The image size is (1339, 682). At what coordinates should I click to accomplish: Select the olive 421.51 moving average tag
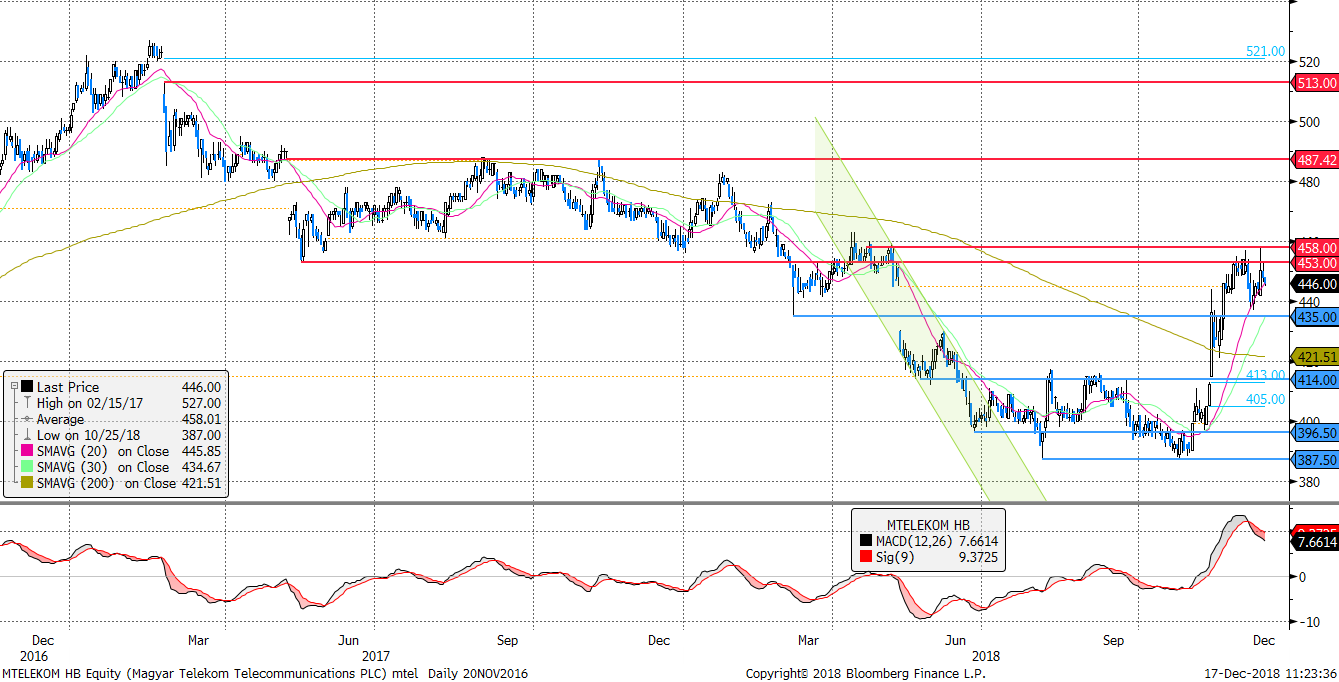coord(1316,357)
